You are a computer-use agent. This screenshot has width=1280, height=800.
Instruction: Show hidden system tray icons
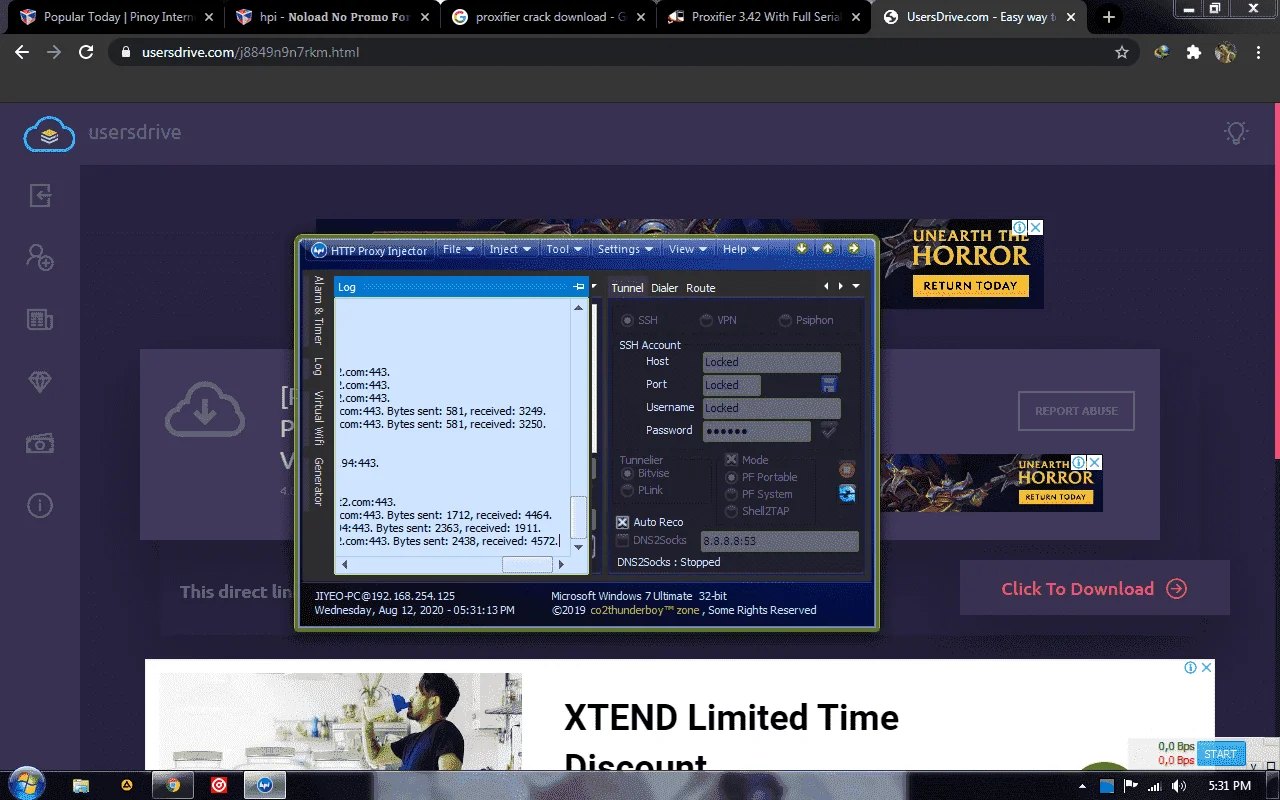click(x=1081, y=786)
